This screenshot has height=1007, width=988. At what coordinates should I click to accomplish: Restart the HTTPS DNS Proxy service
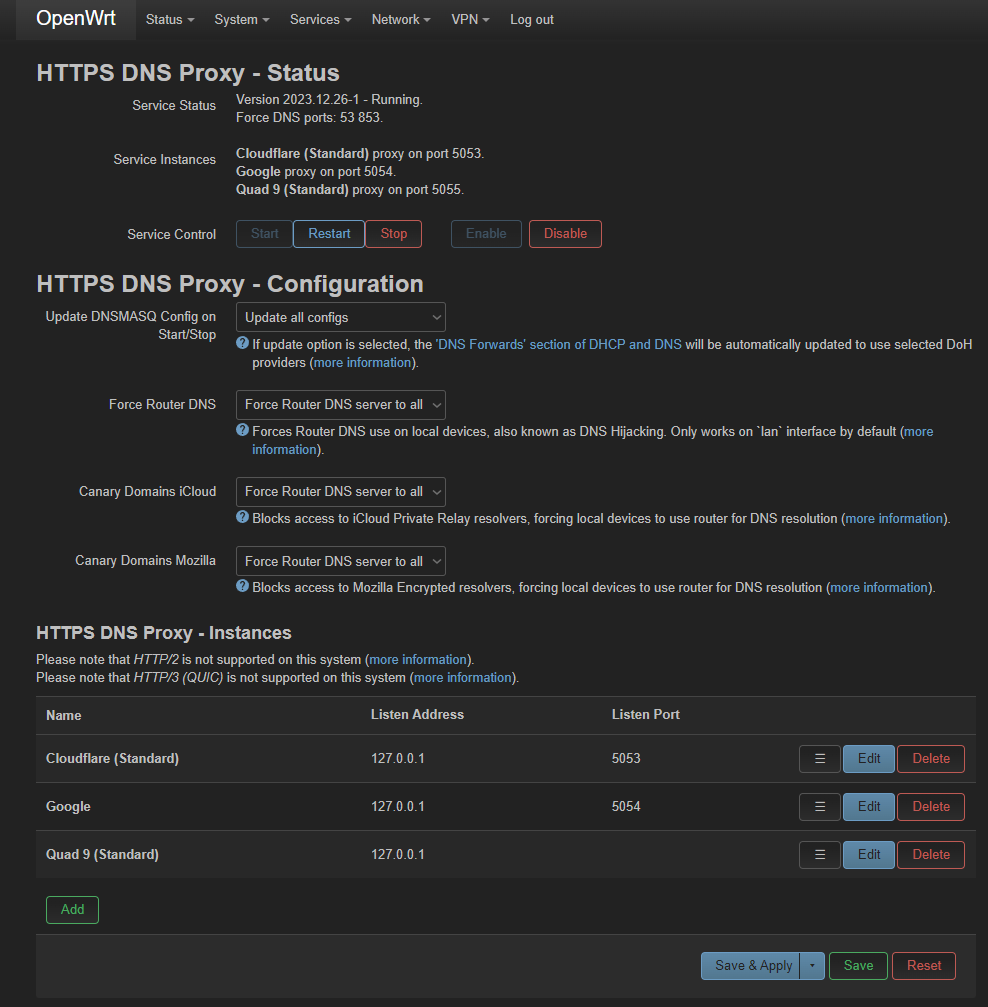pyautogui.click(x=329, y=234)
